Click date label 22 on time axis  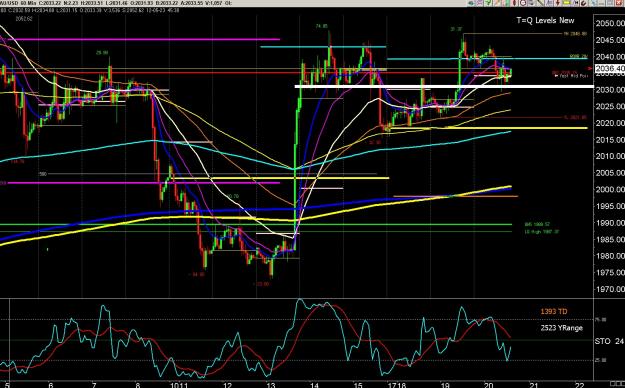tap(580, 385)
